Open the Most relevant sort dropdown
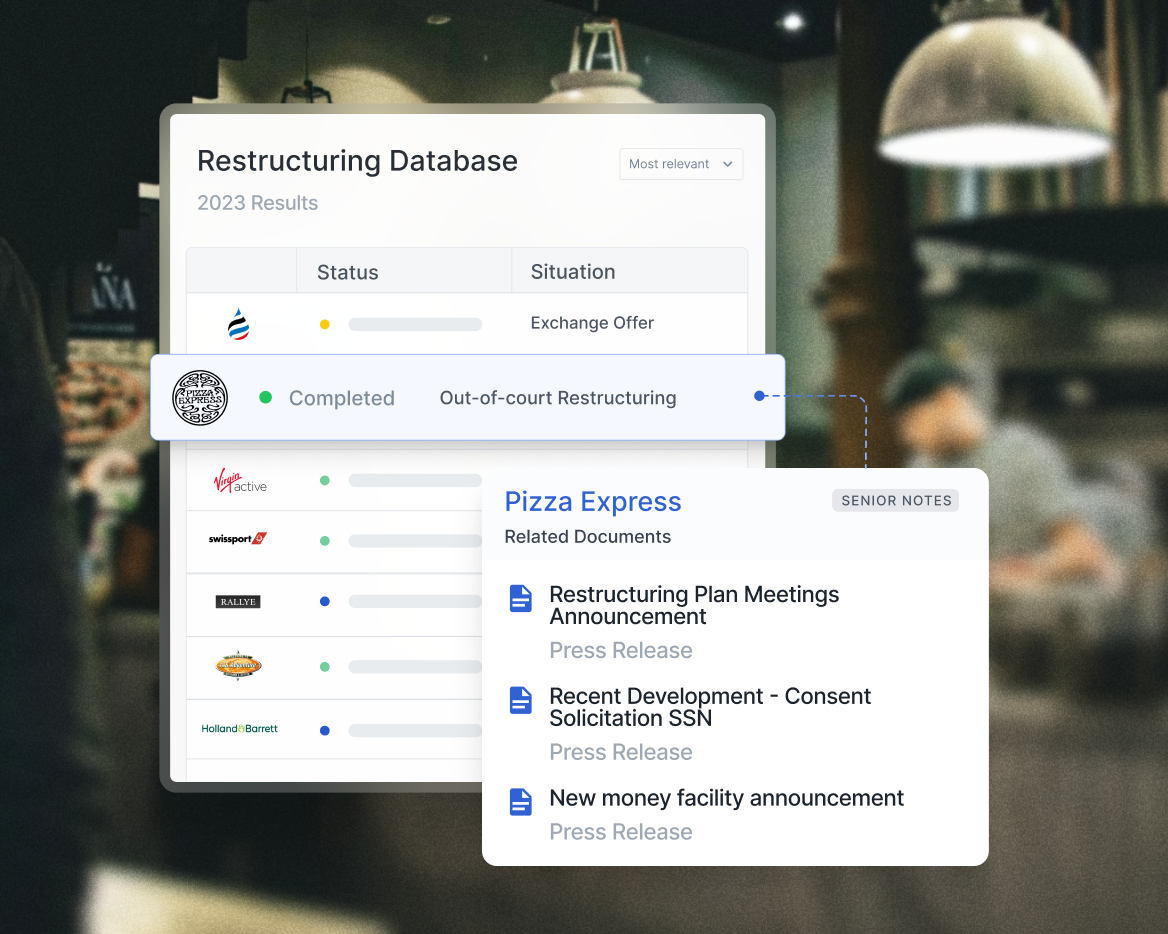 681,164
